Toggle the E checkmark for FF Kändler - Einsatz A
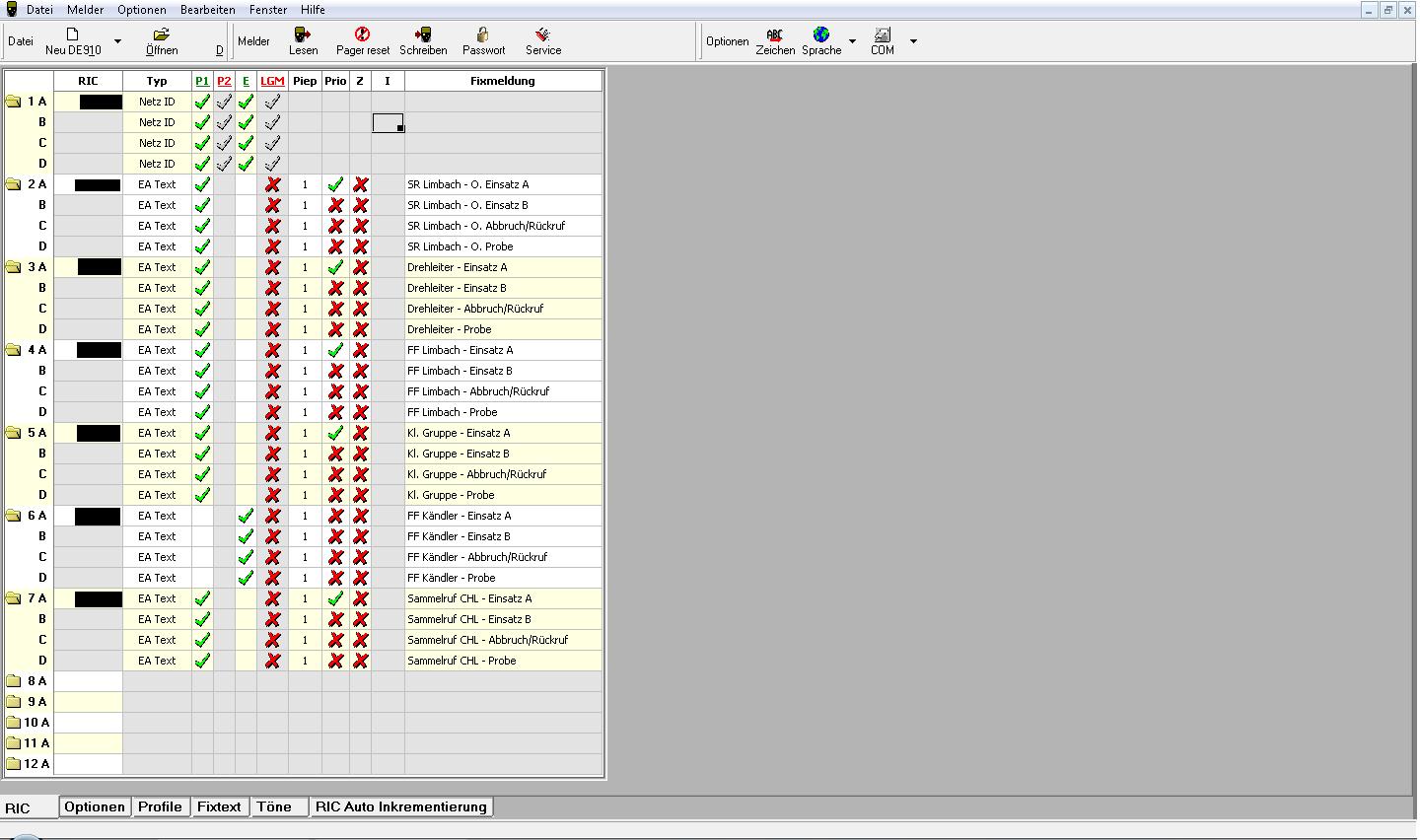This screenshot has height=840, width=1420. [x=246, y=516]
